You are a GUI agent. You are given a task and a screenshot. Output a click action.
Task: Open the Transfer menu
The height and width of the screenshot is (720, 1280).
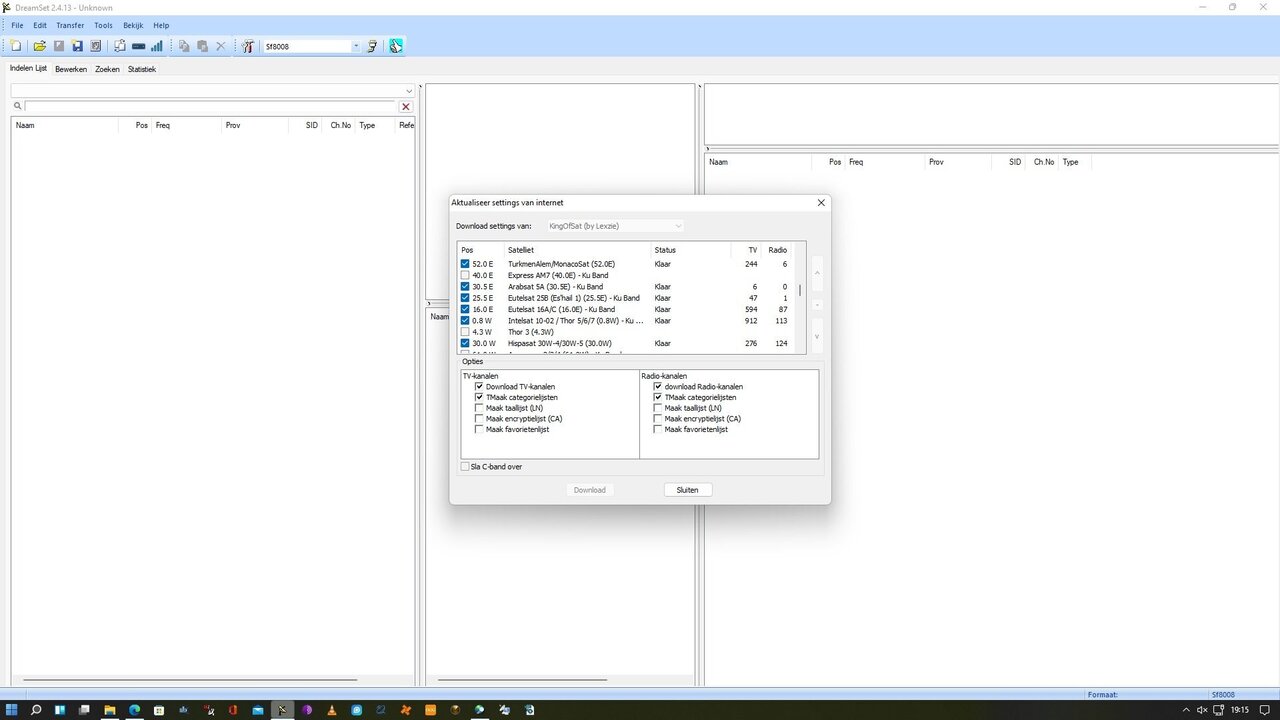[x=70, y=25]
